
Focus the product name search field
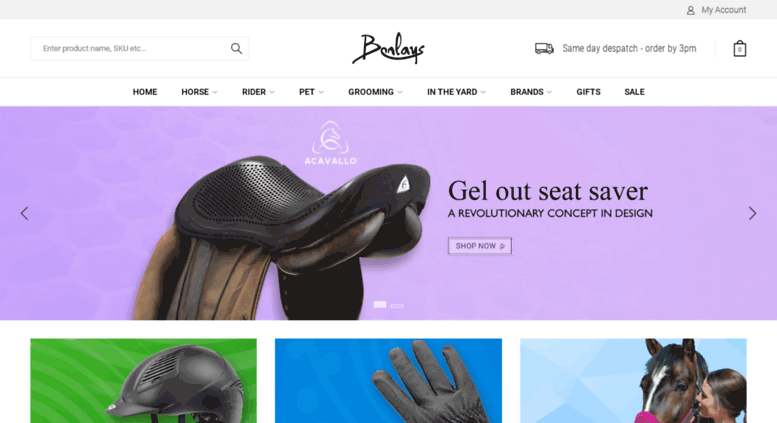[x=139, y=49]
